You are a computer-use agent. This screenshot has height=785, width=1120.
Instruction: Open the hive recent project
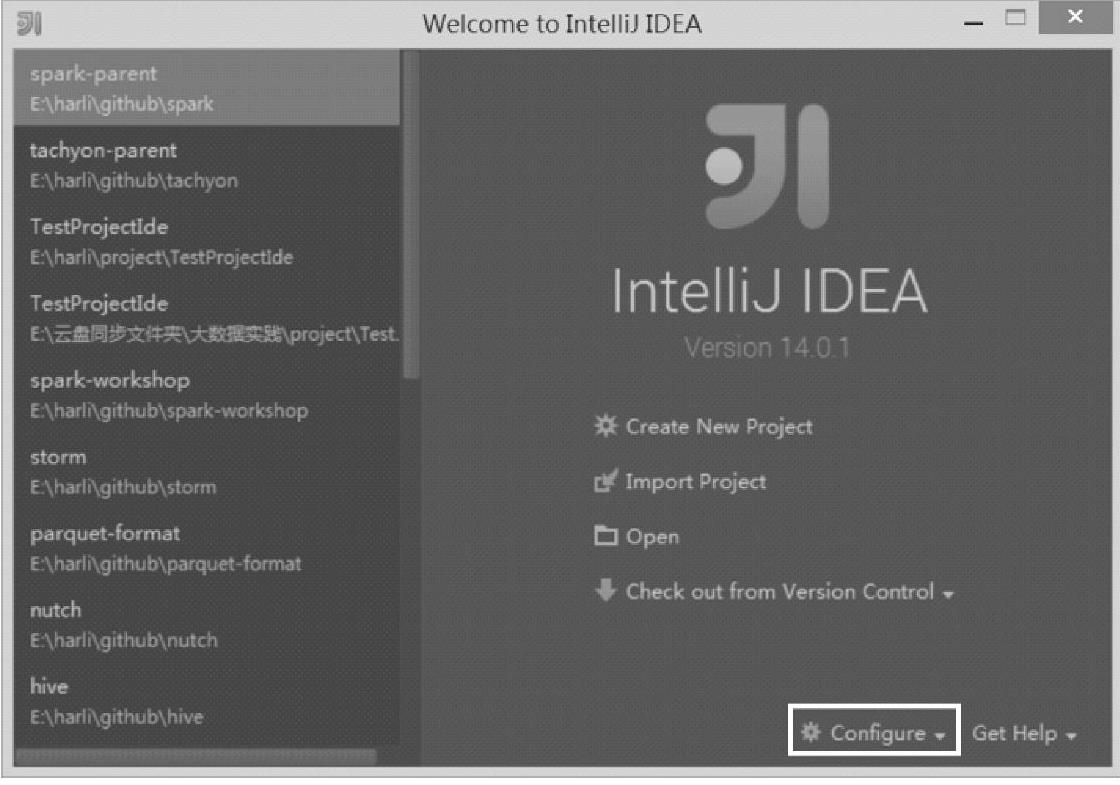click(206, 701)
